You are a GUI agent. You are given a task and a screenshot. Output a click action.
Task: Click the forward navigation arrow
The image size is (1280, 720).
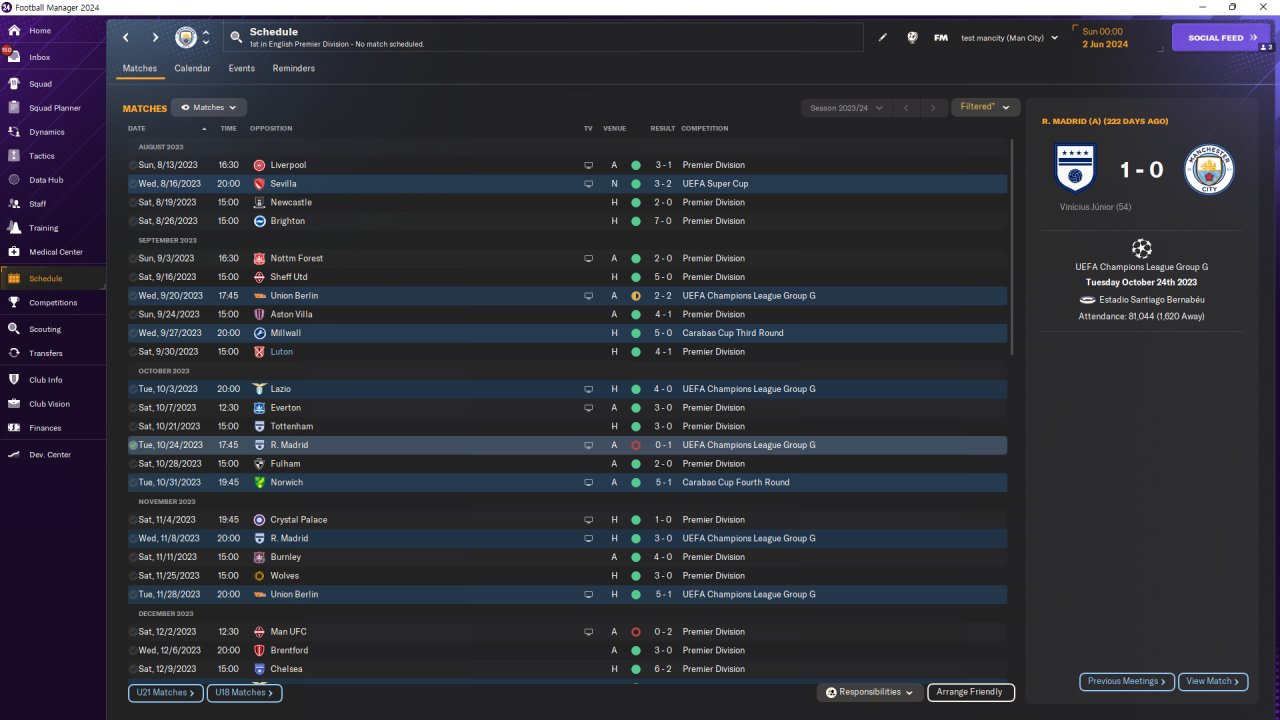pyautogui.click(x=155, y=37)
